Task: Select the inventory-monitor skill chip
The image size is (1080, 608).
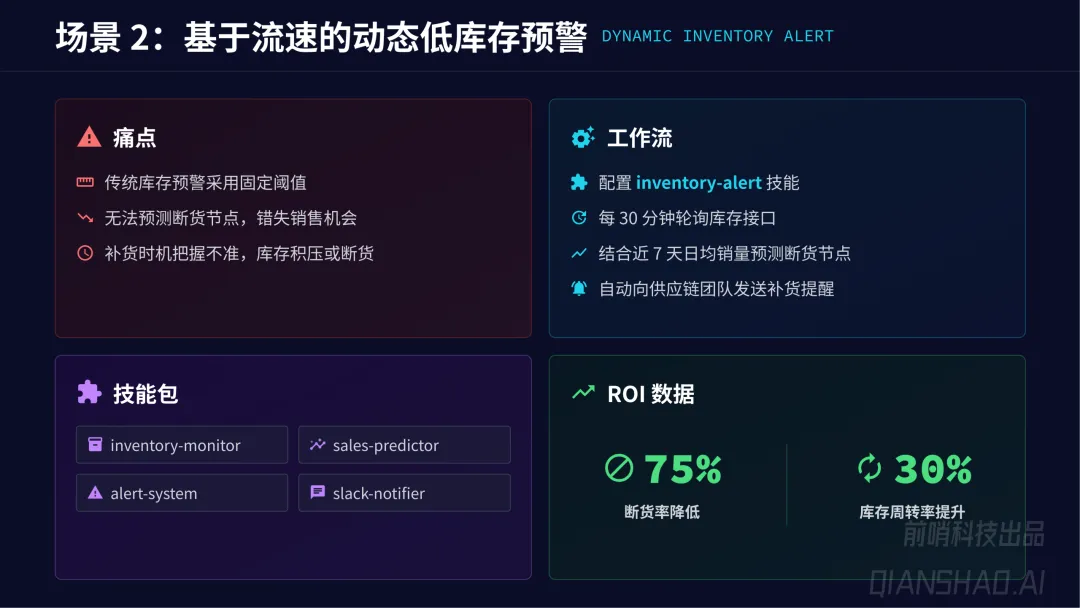Action: click(x=182, y=445)
